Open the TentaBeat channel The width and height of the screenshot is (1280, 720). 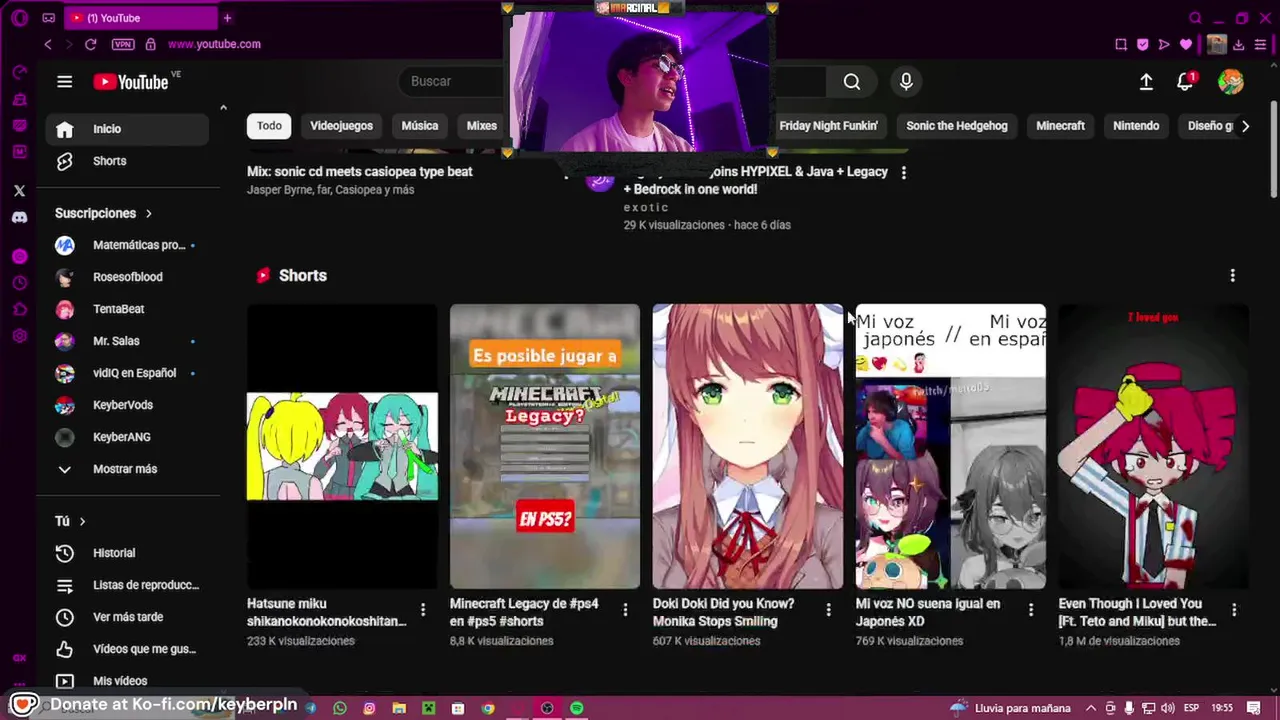click(x=127, y=309)
